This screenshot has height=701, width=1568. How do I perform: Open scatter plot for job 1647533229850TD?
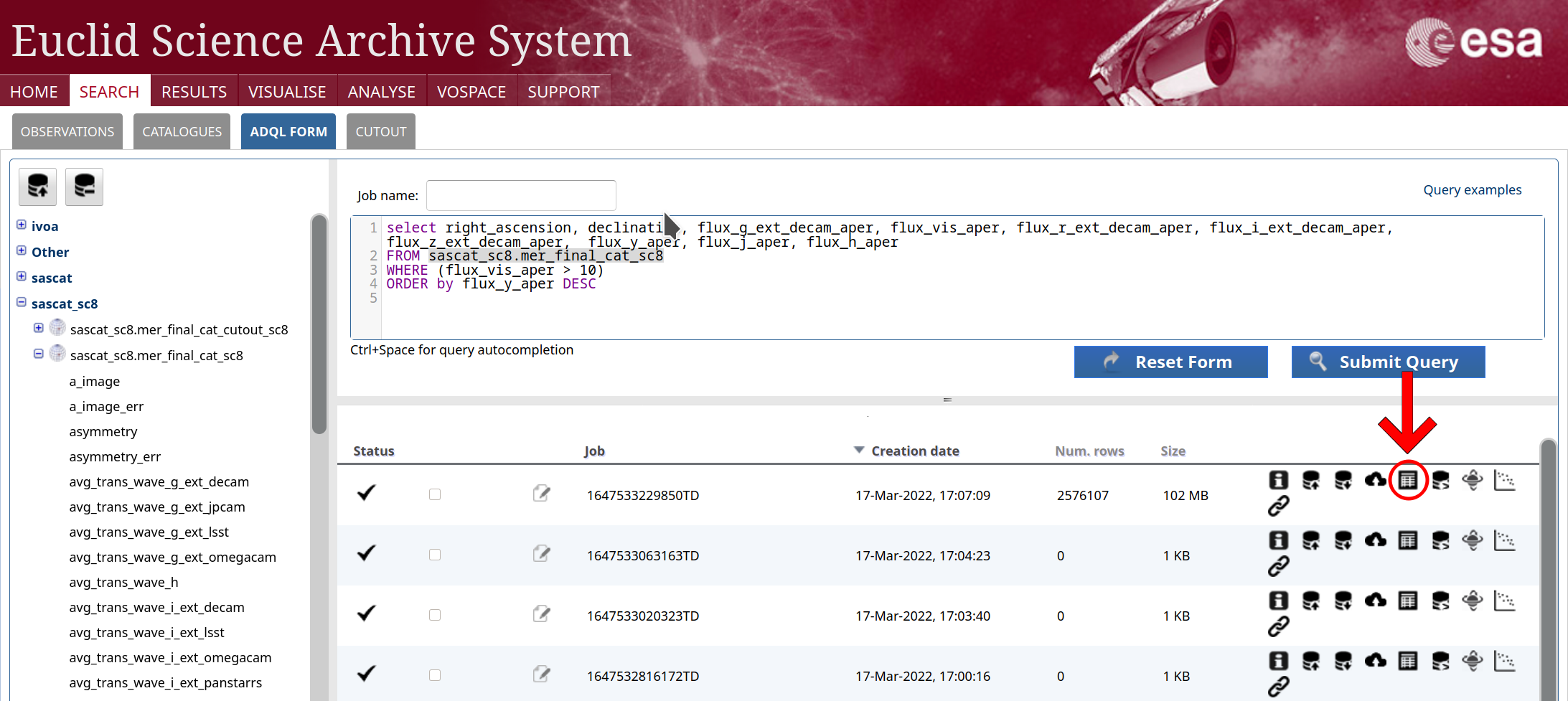pos(1504,480)
